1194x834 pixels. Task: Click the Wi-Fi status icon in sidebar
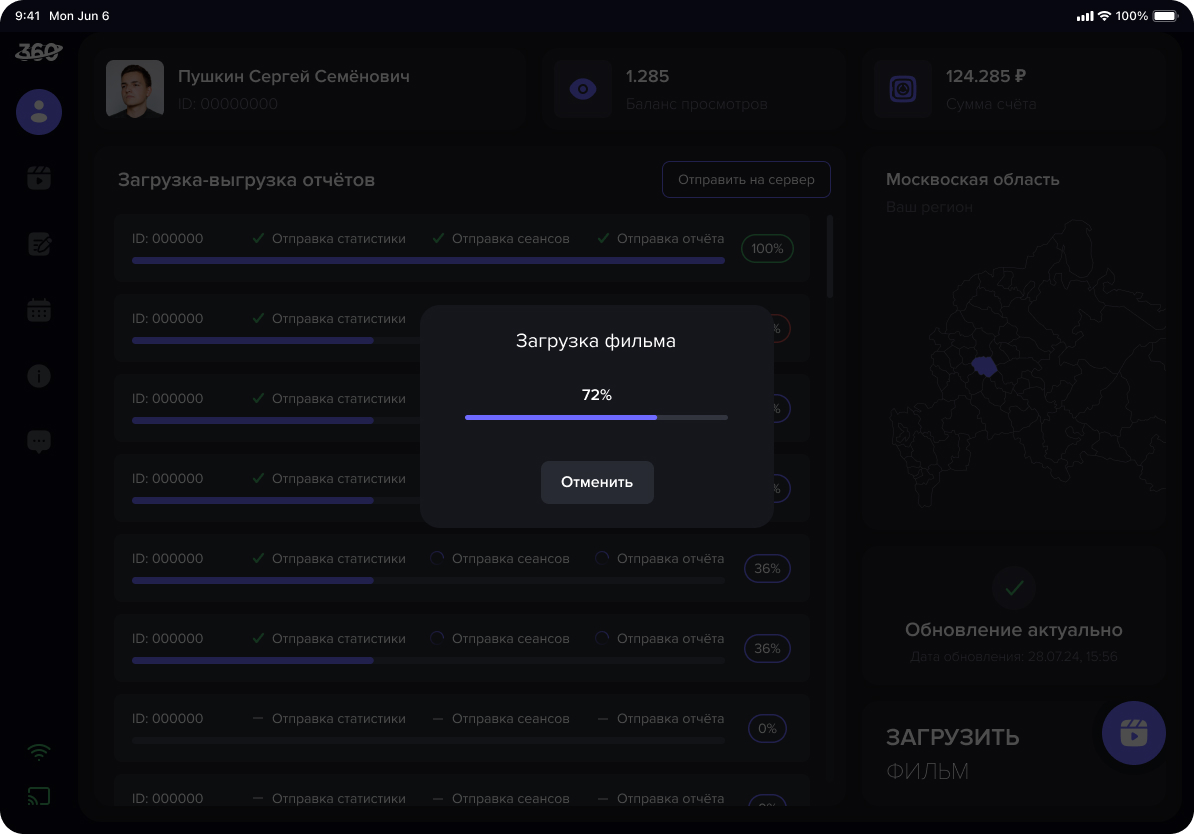point(39,752)
